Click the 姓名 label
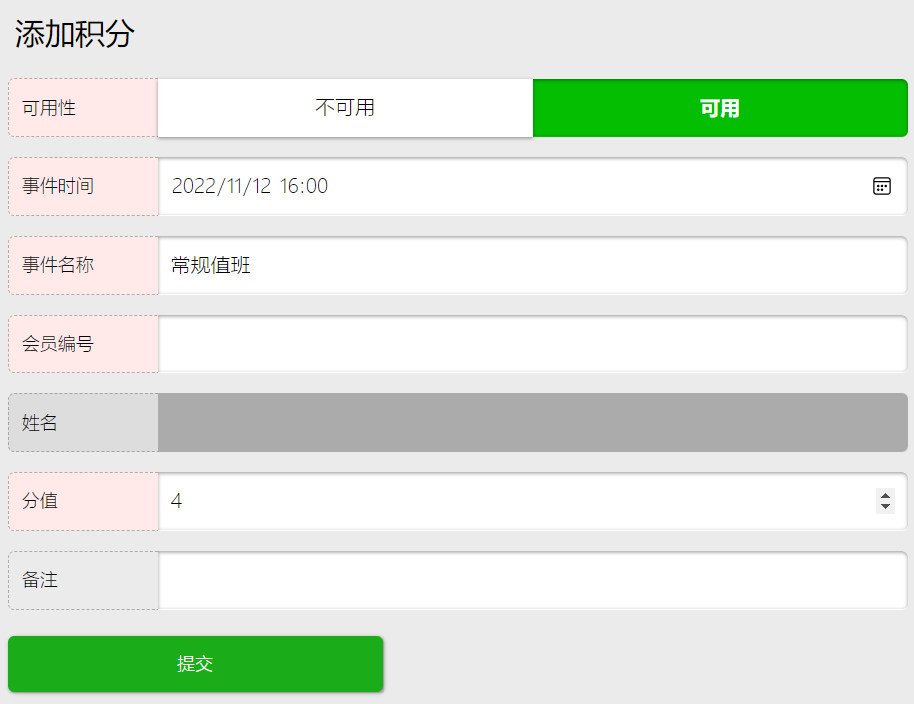Image resolution: width=914 pixels, height=704 pixels. pos(40,423)
